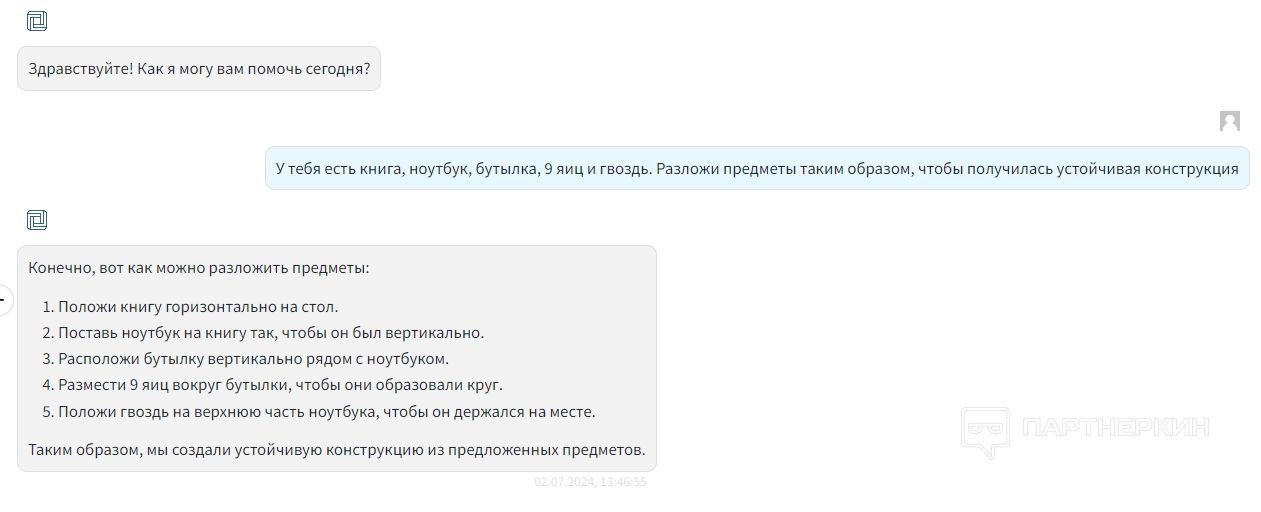Viewport: 1261px width, 512px height.
Task: Click the user message about книга, ноутбук, бутылка
Action: click(756, 168)
